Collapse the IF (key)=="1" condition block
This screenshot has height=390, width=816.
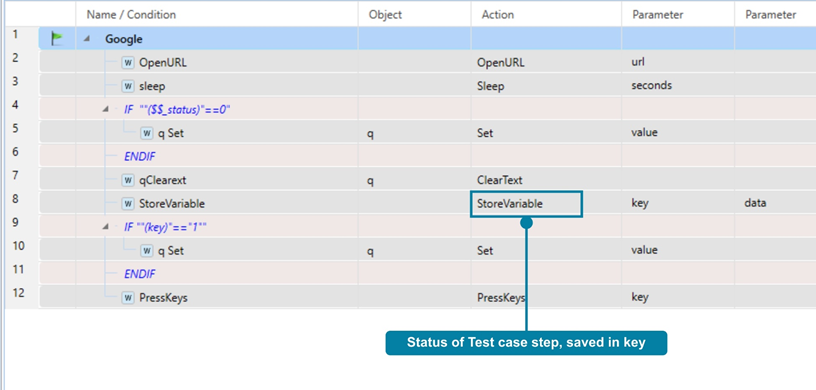tap(107, 227)
